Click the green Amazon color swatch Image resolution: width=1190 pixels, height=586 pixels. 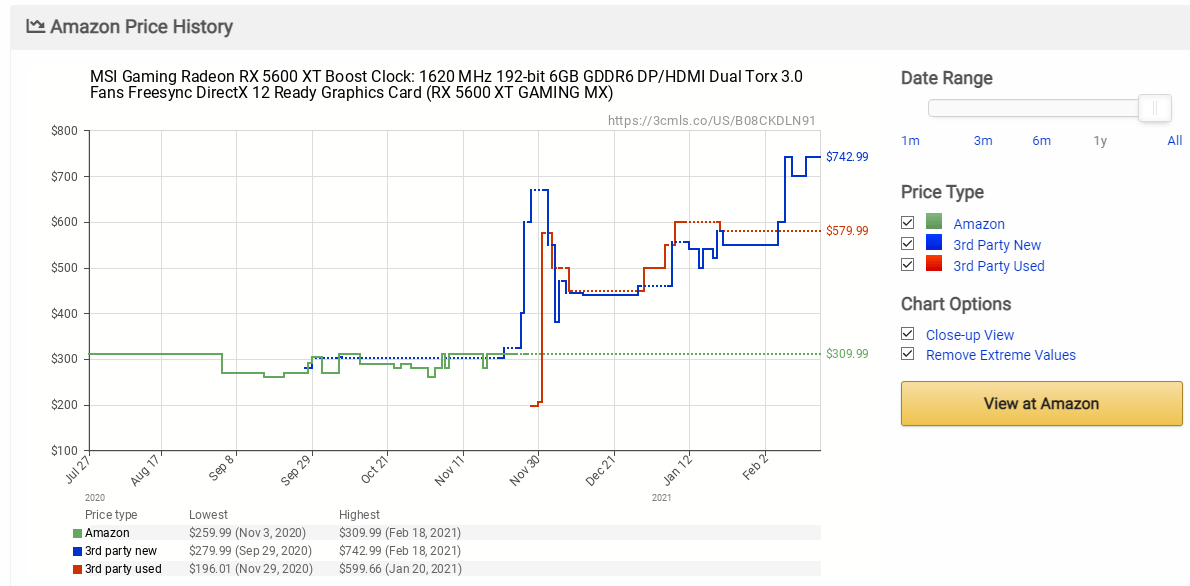933,222
